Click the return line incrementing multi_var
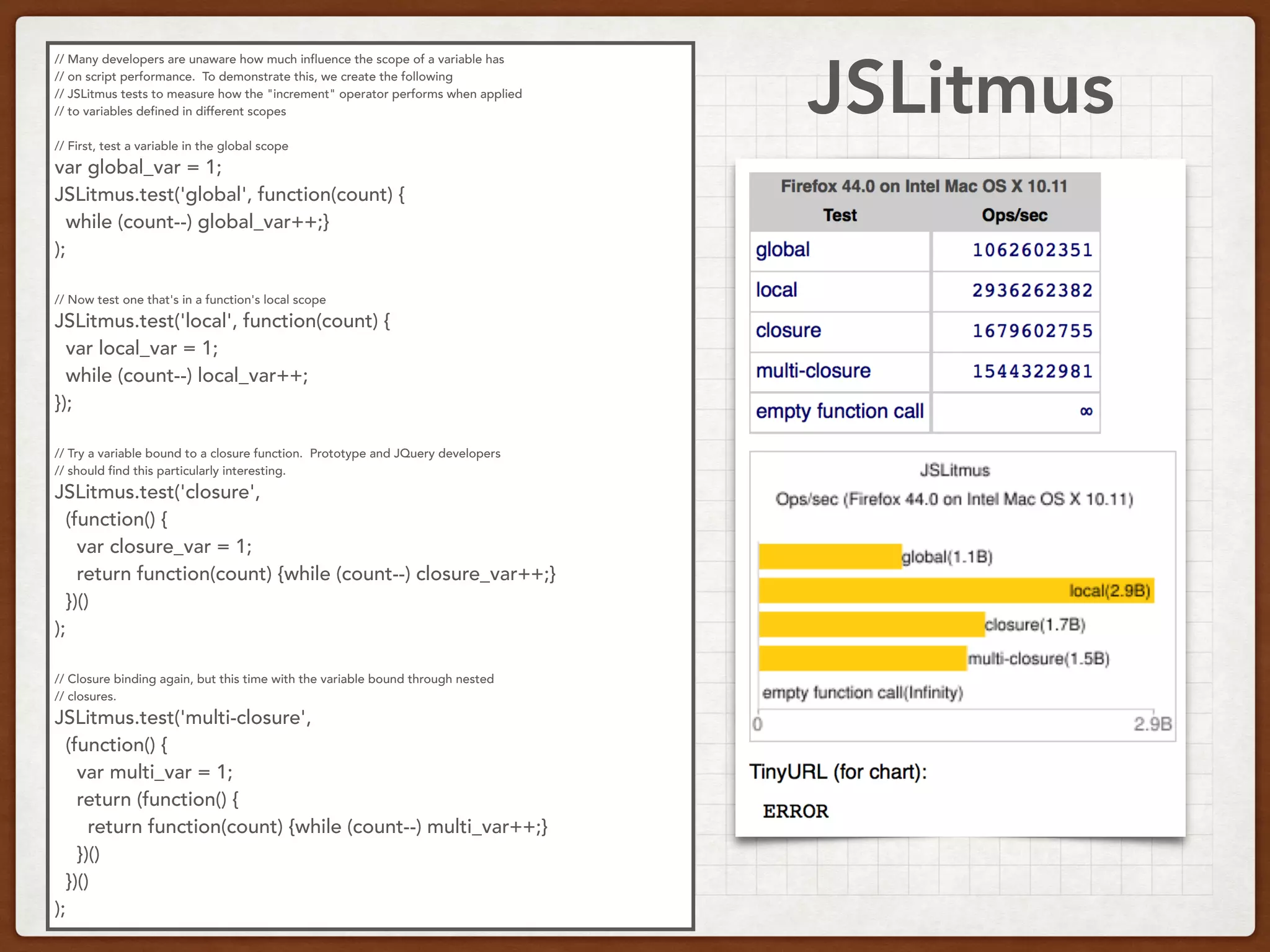1270x952 pixels. 318,827
